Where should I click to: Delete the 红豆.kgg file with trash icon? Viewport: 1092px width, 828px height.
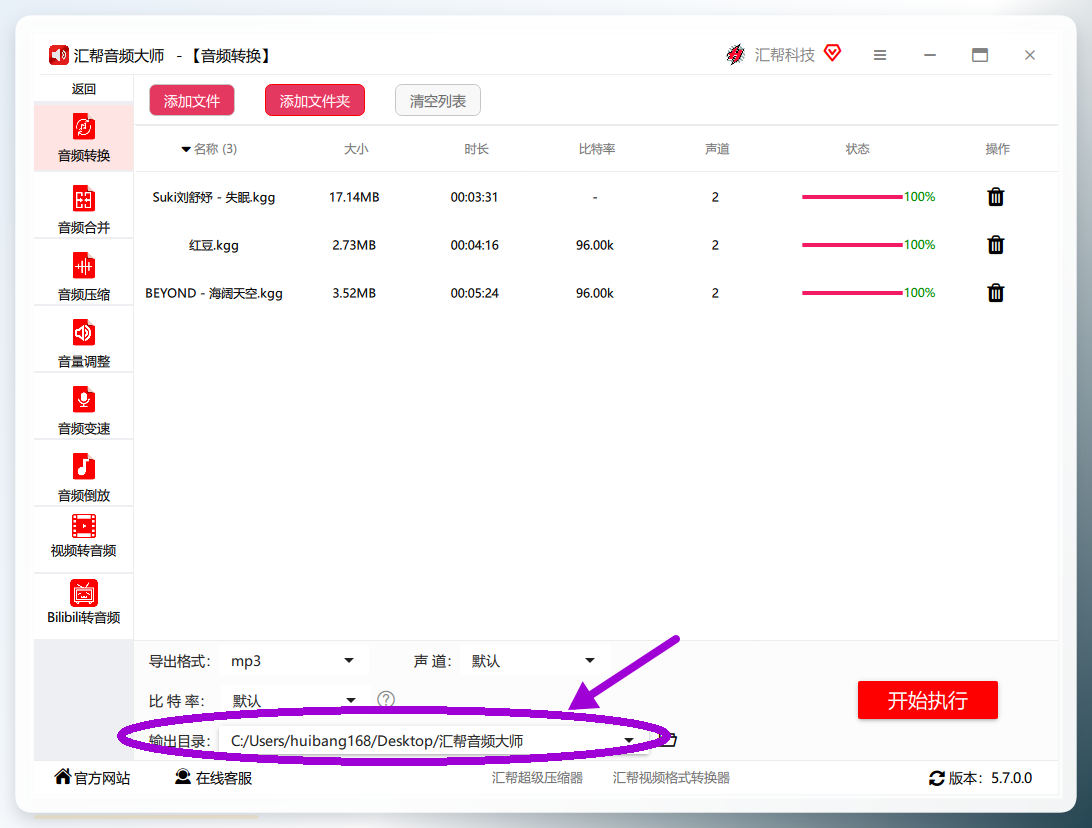tap(995, 244)
